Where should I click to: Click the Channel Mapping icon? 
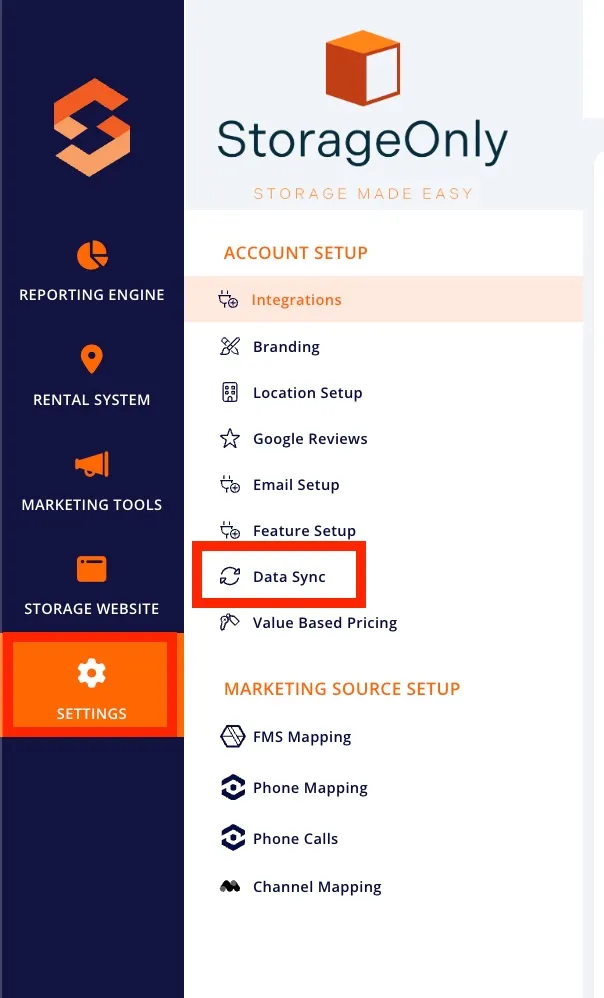pyautogui.click(x=230, y=886)
